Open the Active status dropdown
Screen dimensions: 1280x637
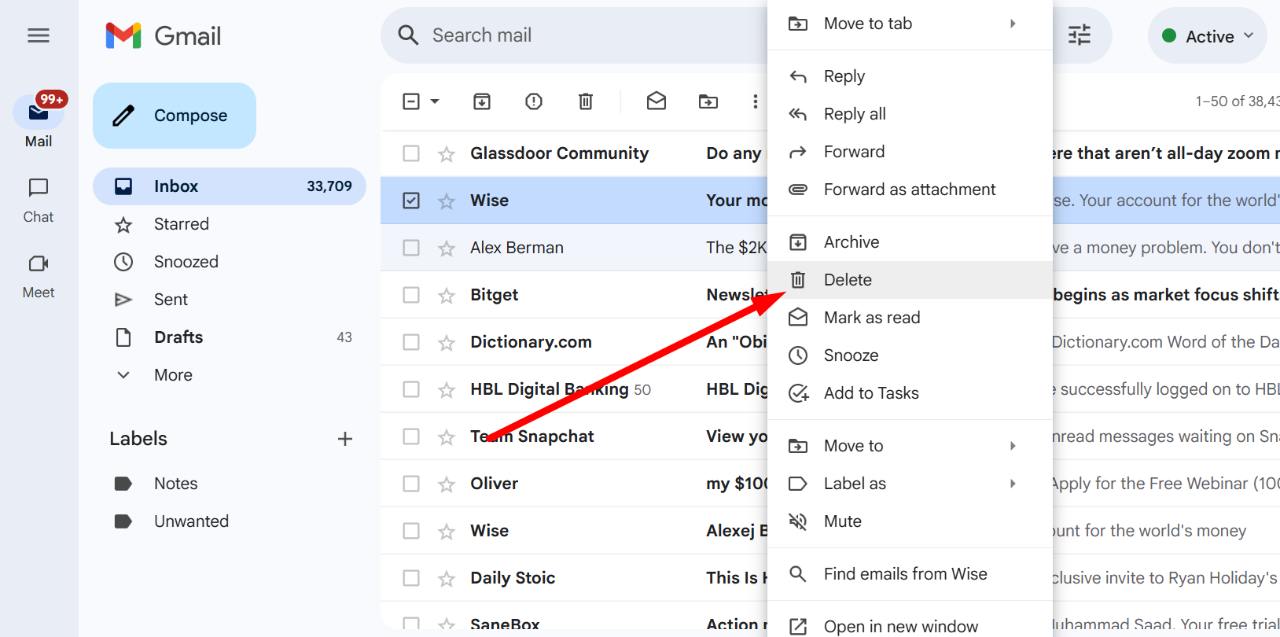pyautogui.click(x=1207, y=36)
